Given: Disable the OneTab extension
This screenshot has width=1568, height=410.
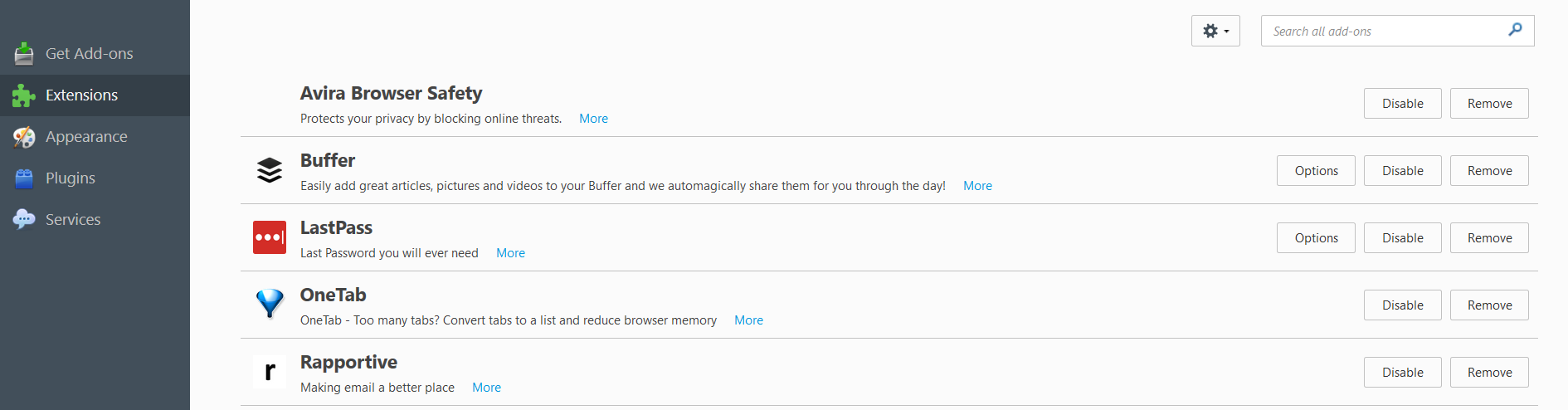Looking at the screenshot, I should [x=1402, y=305].
